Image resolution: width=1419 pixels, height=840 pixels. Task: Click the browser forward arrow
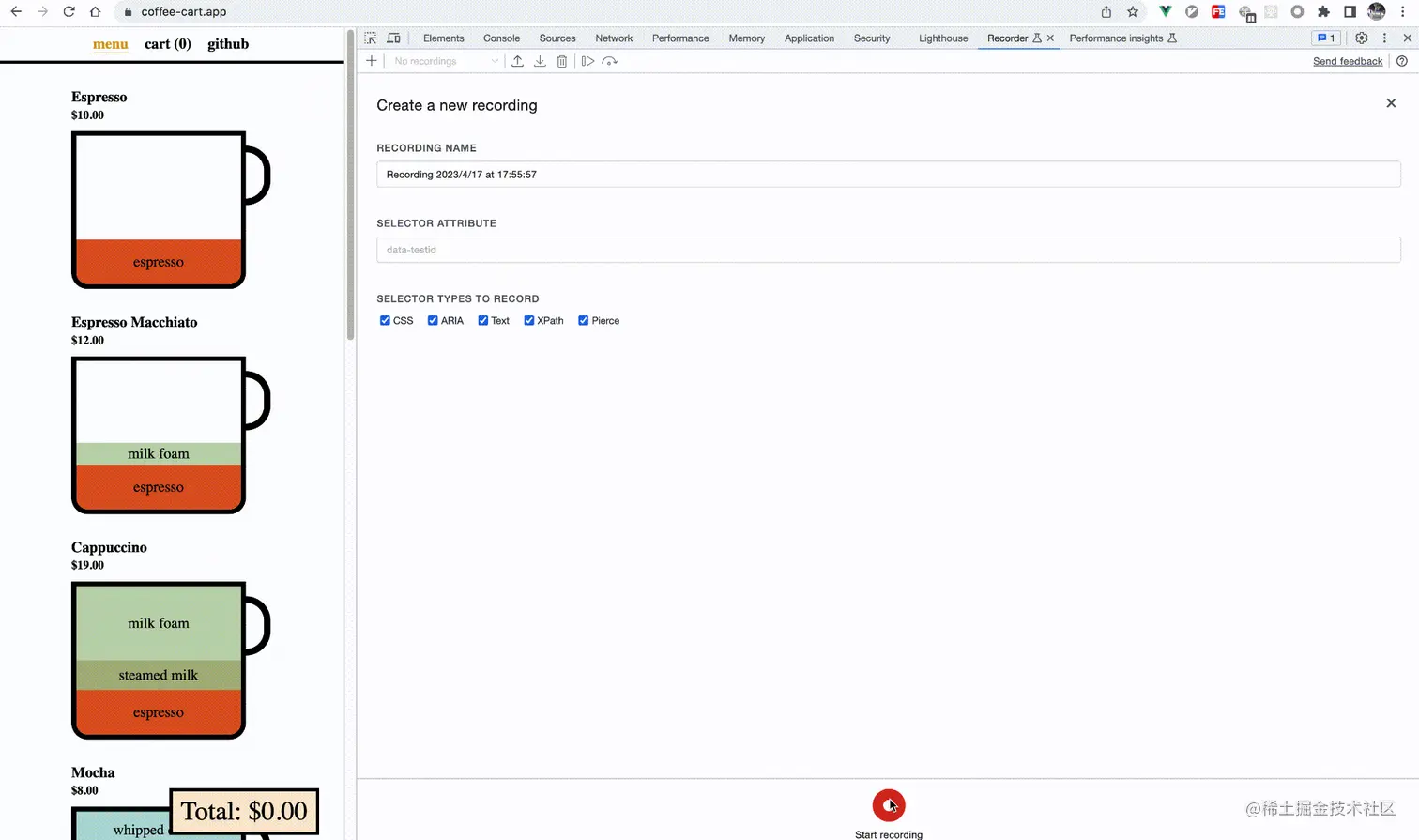pyautogui.click(x=42, y=12)
